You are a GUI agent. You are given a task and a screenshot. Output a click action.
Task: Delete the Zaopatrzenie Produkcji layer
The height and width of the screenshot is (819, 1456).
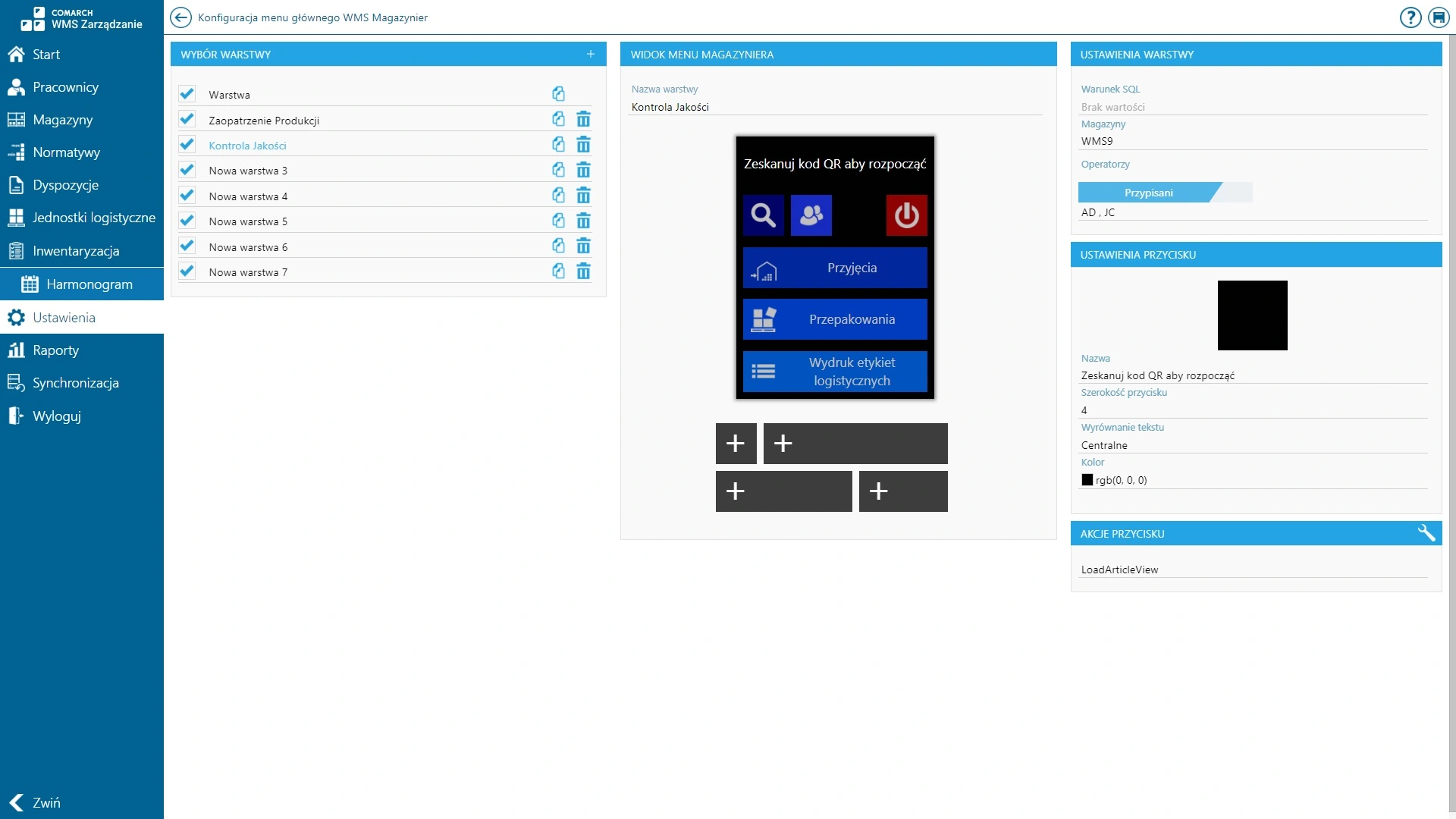tap(583, 120)
